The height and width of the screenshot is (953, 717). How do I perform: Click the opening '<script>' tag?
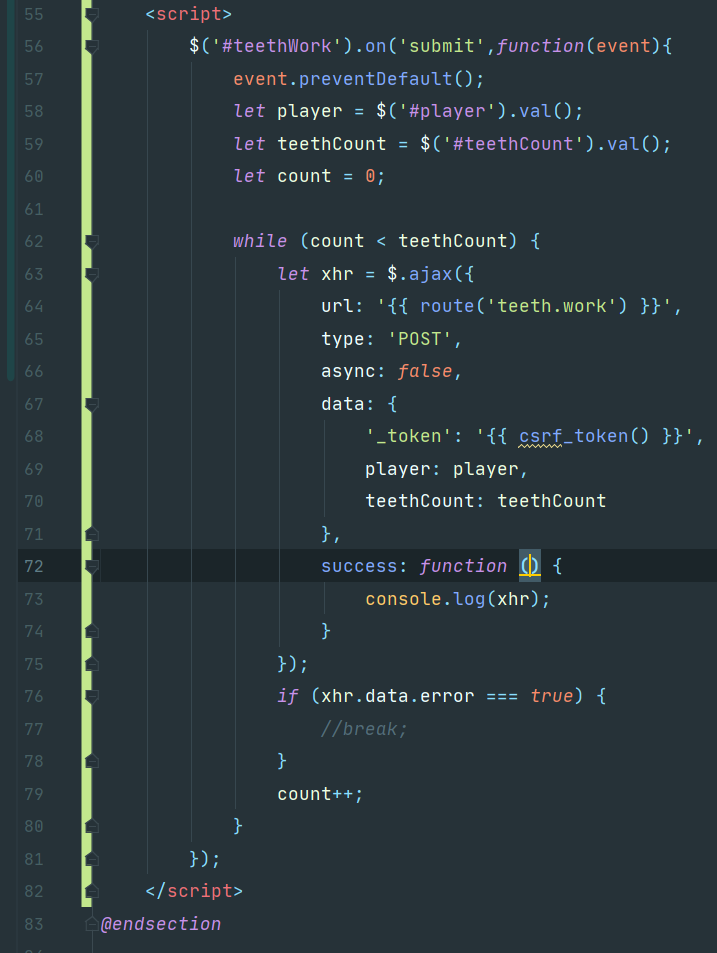188,14
